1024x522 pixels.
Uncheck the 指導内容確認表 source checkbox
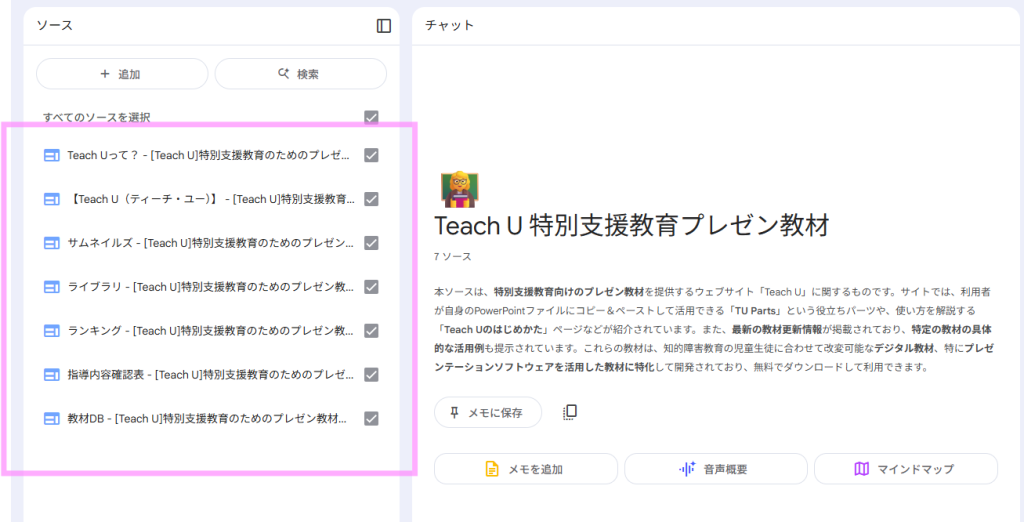371,374
